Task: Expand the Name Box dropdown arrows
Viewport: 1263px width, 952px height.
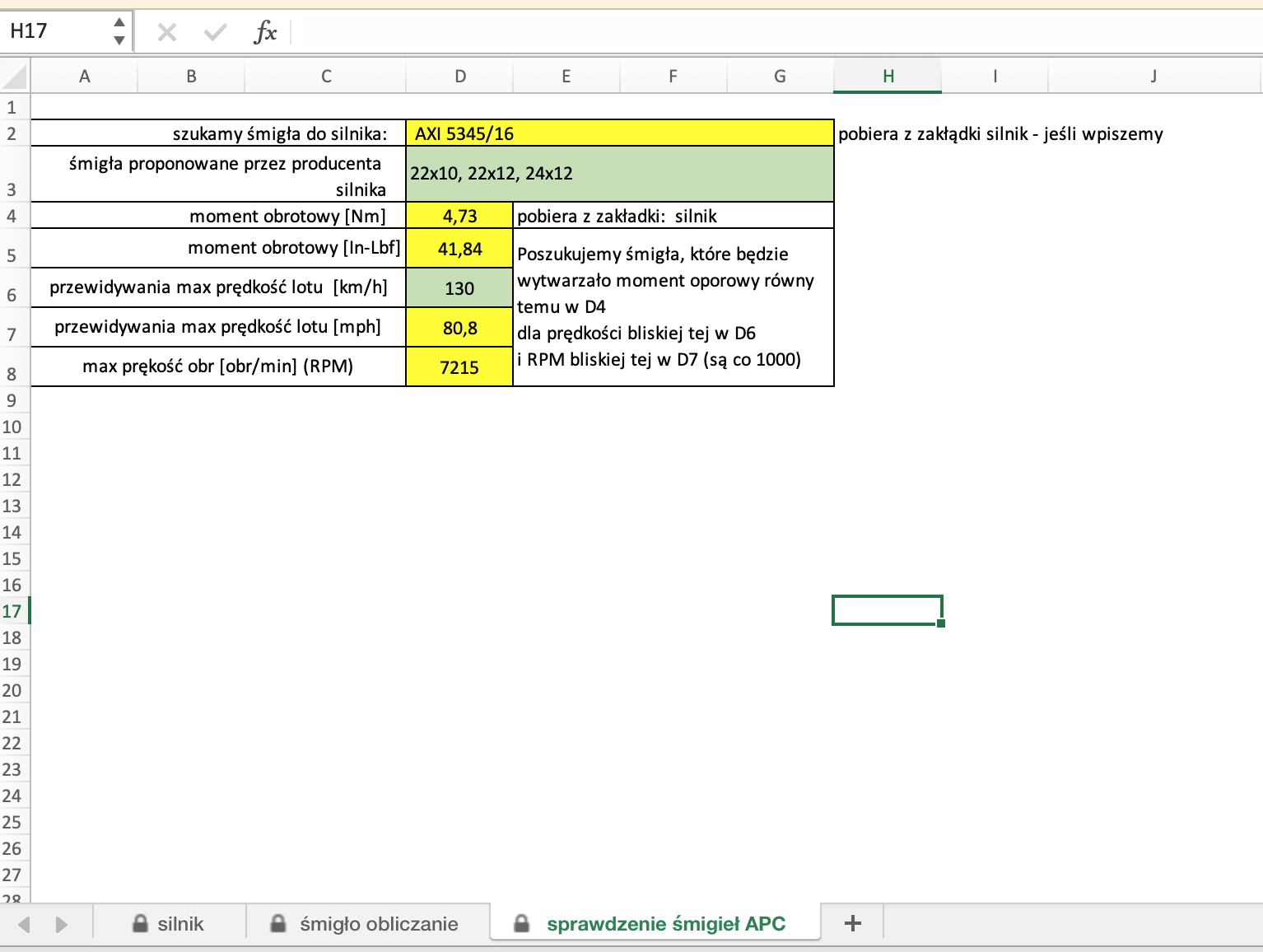Action: click(119, 31)
